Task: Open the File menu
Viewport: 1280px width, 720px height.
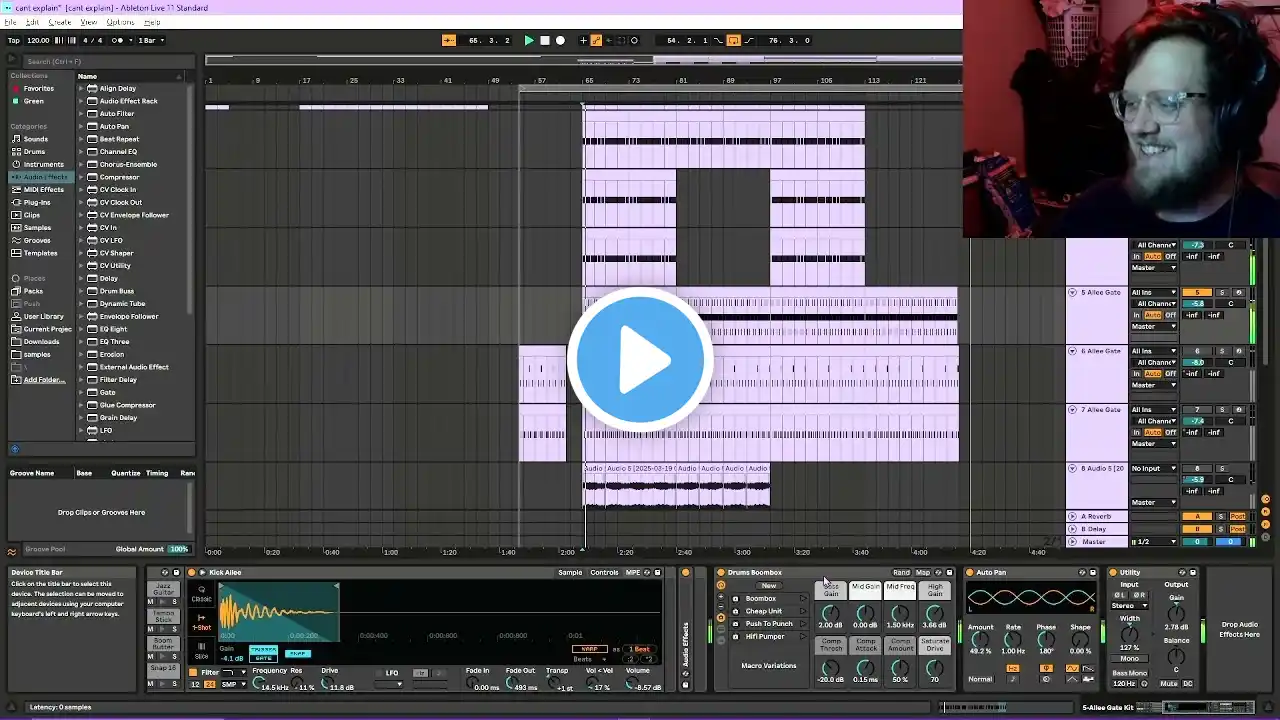Action: click(10, 22)
